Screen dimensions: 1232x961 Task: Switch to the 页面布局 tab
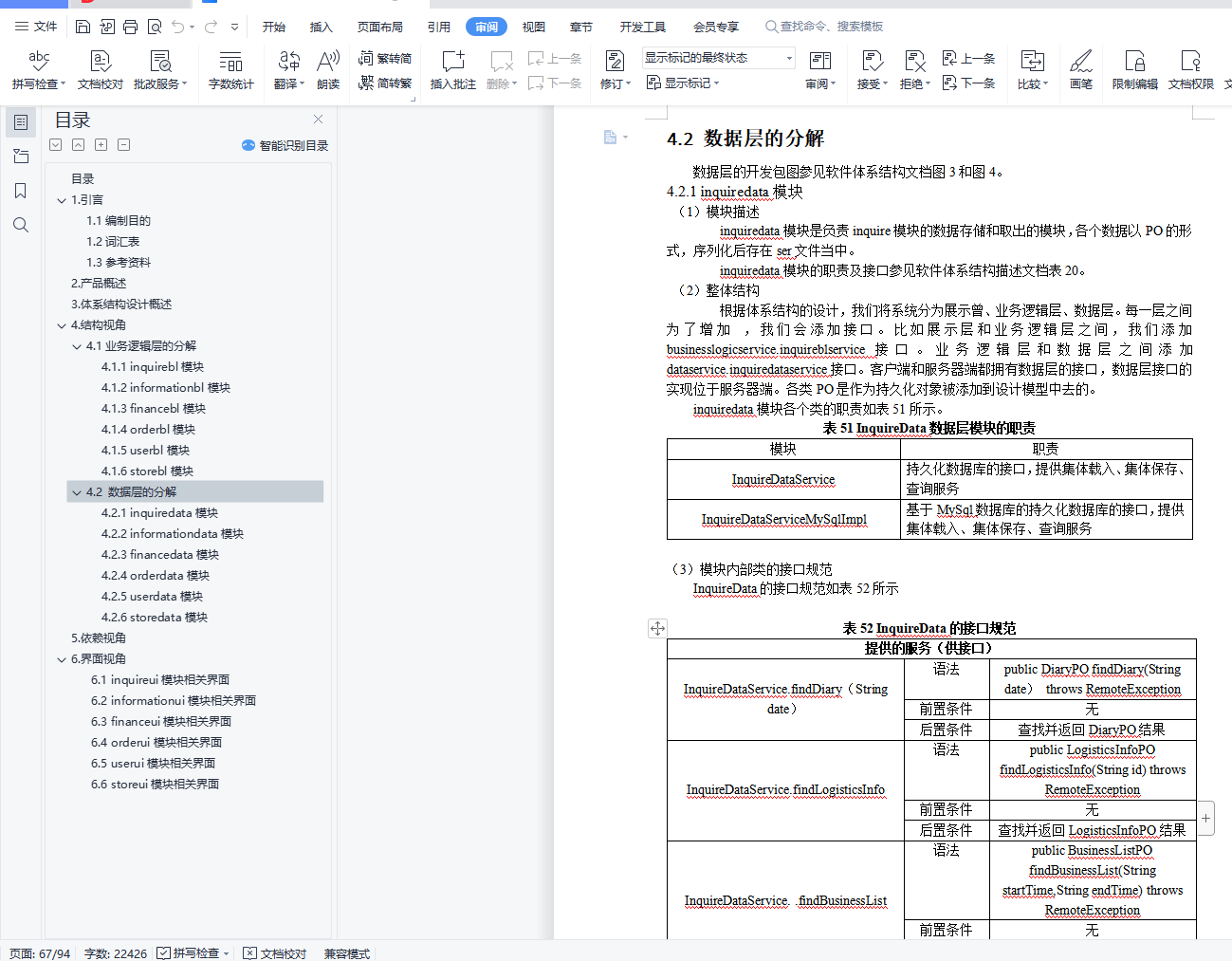click(379, 27)
